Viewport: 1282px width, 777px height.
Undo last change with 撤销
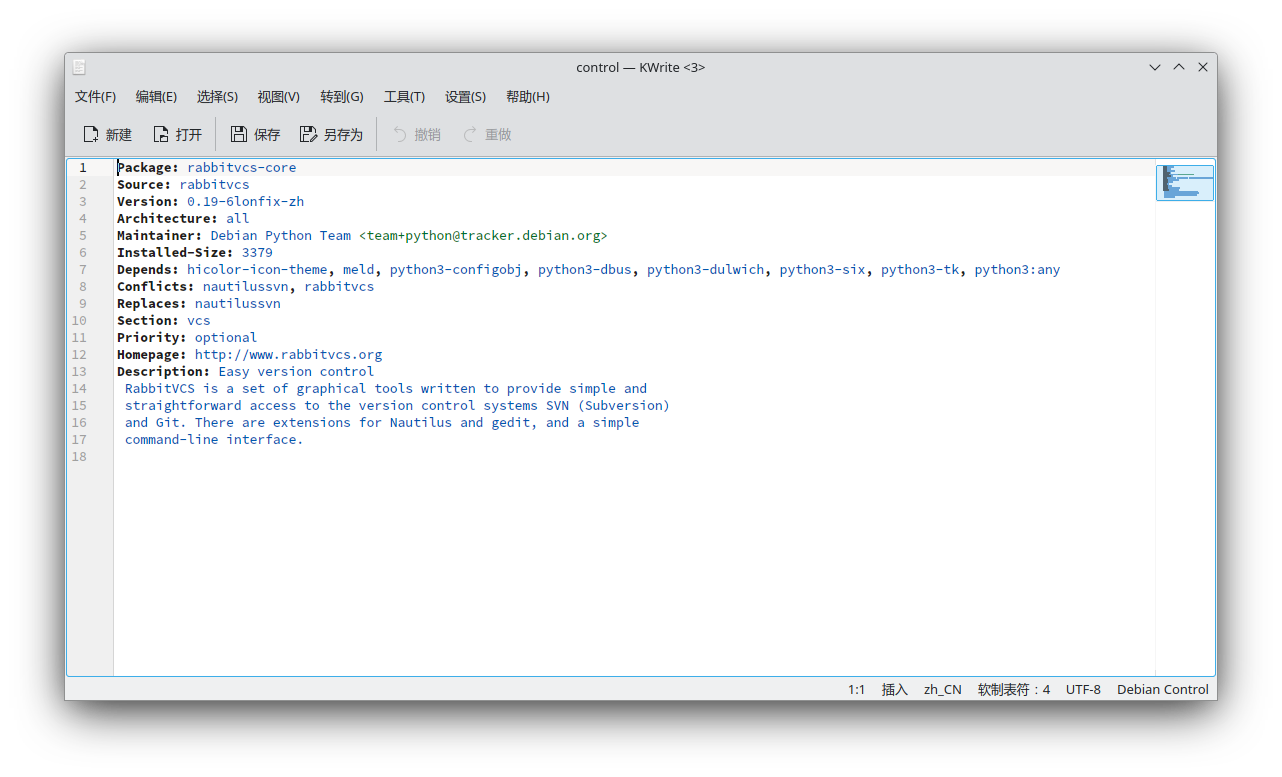click(417, 134)
